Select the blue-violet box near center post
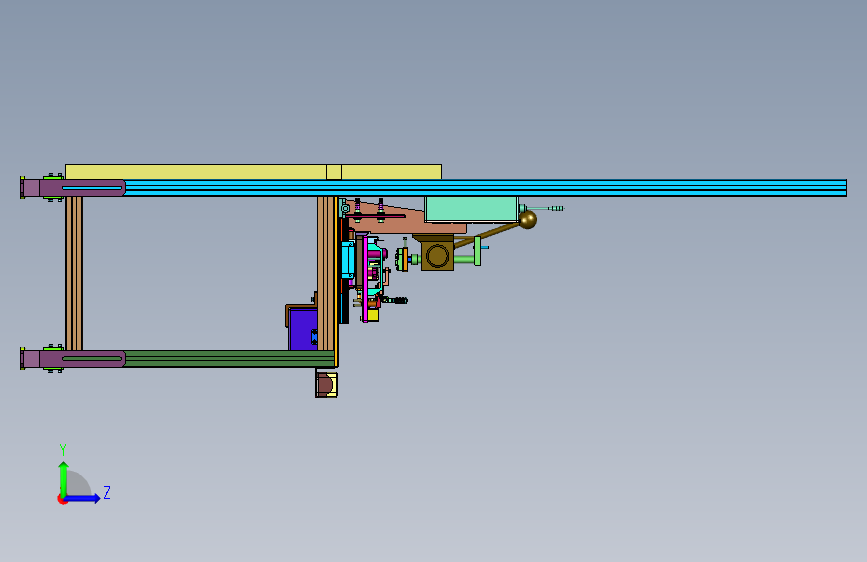867x562 pixels. [x=302, y=330]
